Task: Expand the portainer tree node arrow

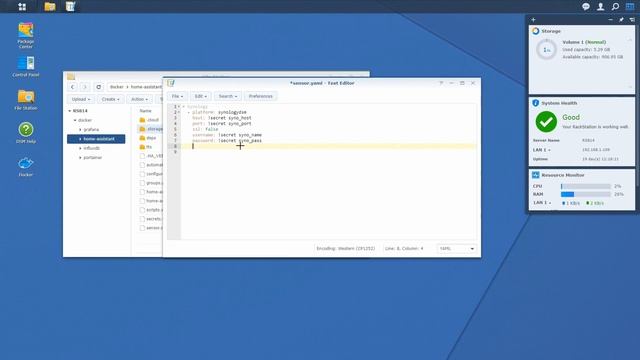Action: [x=80, y=158]
